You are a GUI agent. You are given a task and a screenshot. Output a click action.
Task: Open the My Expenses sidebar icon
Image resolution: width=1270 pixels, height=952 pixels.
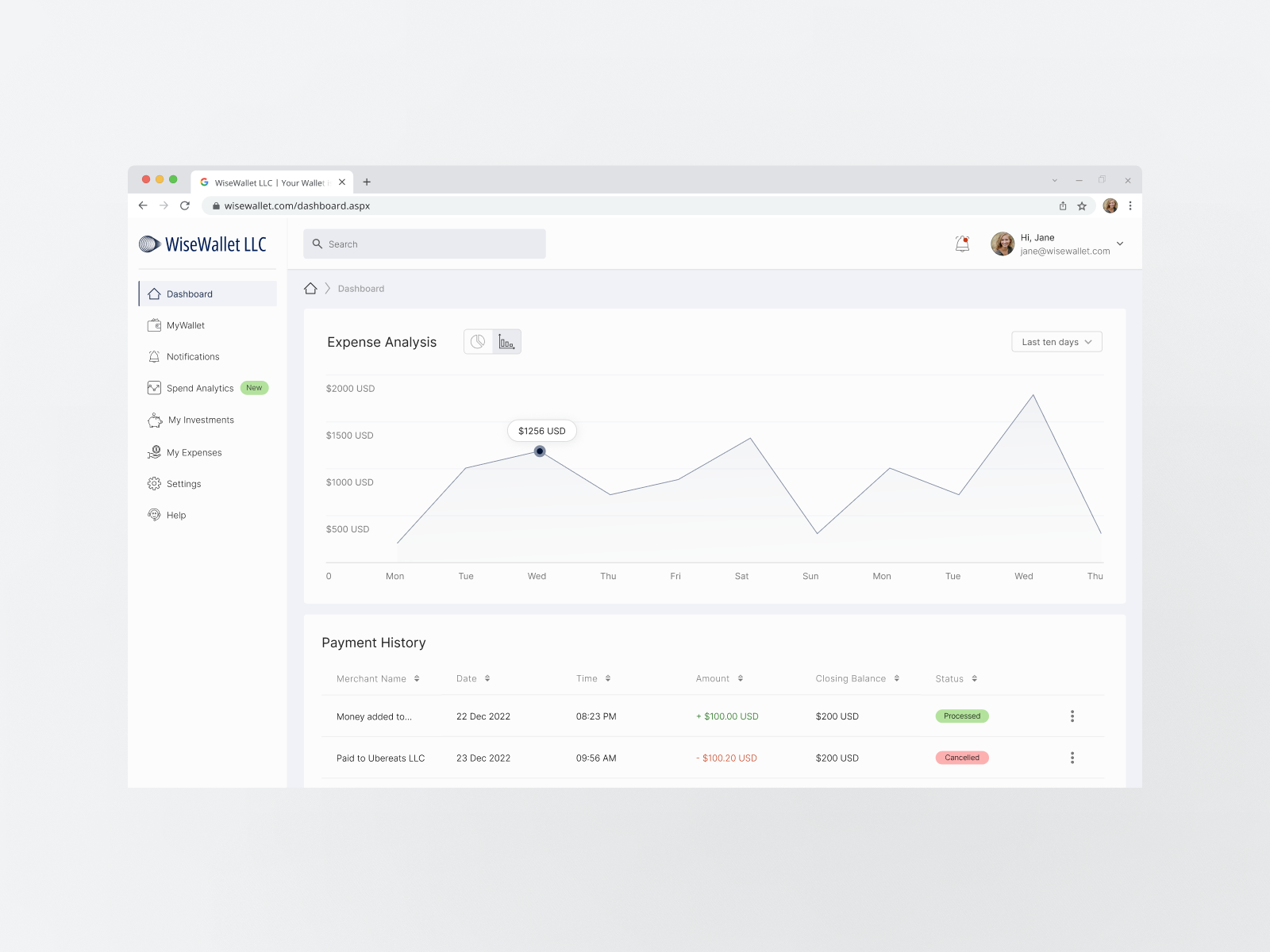tap(154, 452)
